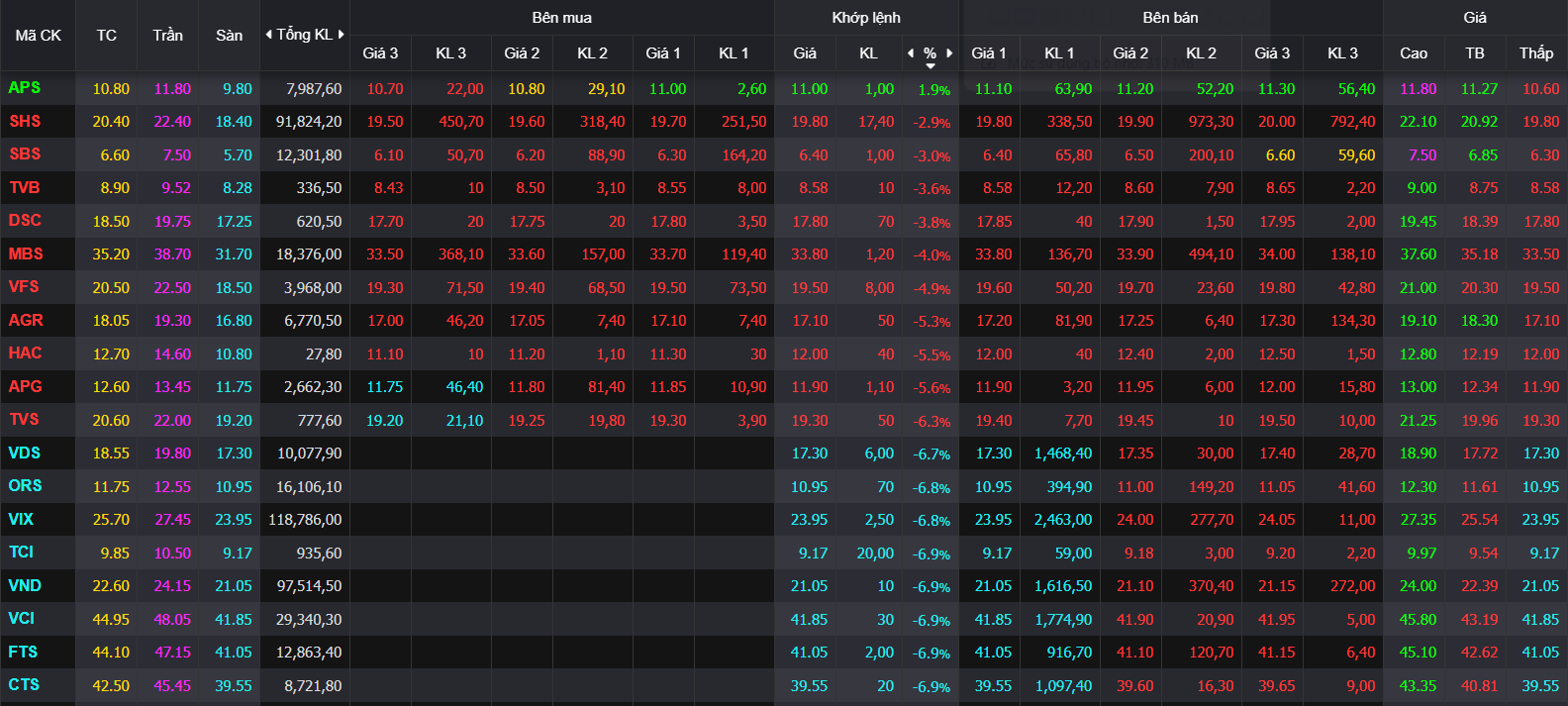This screenshot has width=1568, height=706.
Task: Open the VIX stock ticker
Action: [x=21, y=519]
